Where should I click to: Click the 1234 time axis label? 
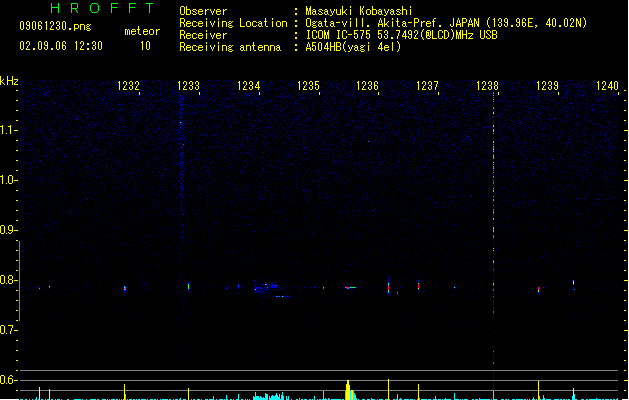(249, 86)
